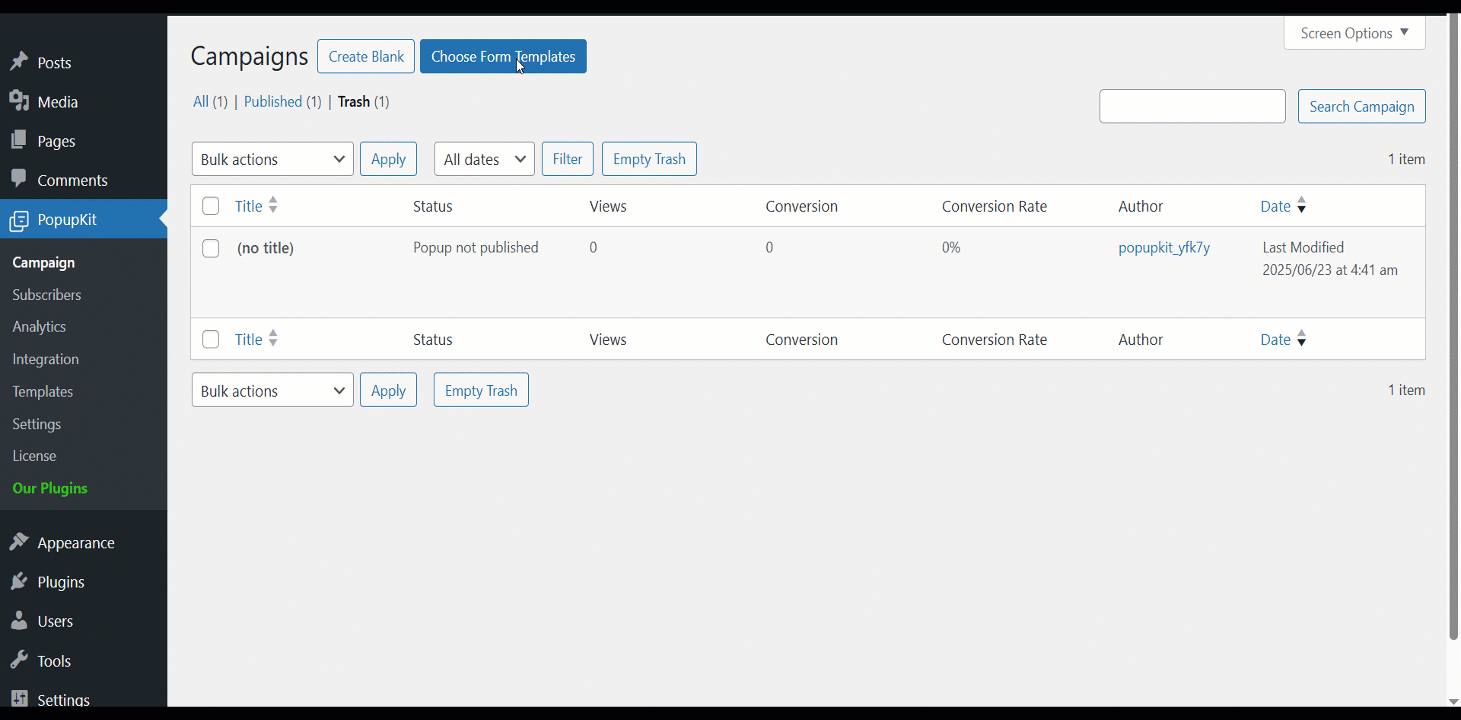
Task: Switch to All campaigns filter
Action: click(201, 101)
